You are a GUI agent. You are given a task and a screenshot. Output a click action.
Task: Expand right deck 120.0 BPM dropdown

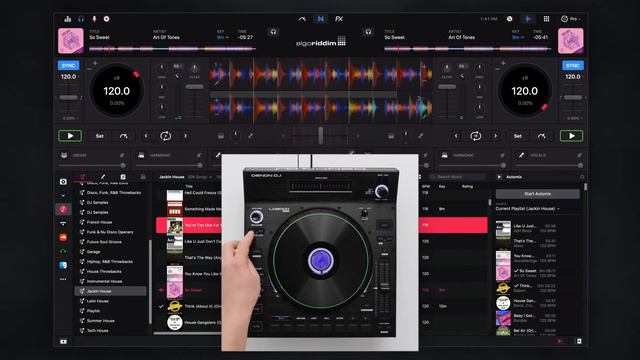573,77
